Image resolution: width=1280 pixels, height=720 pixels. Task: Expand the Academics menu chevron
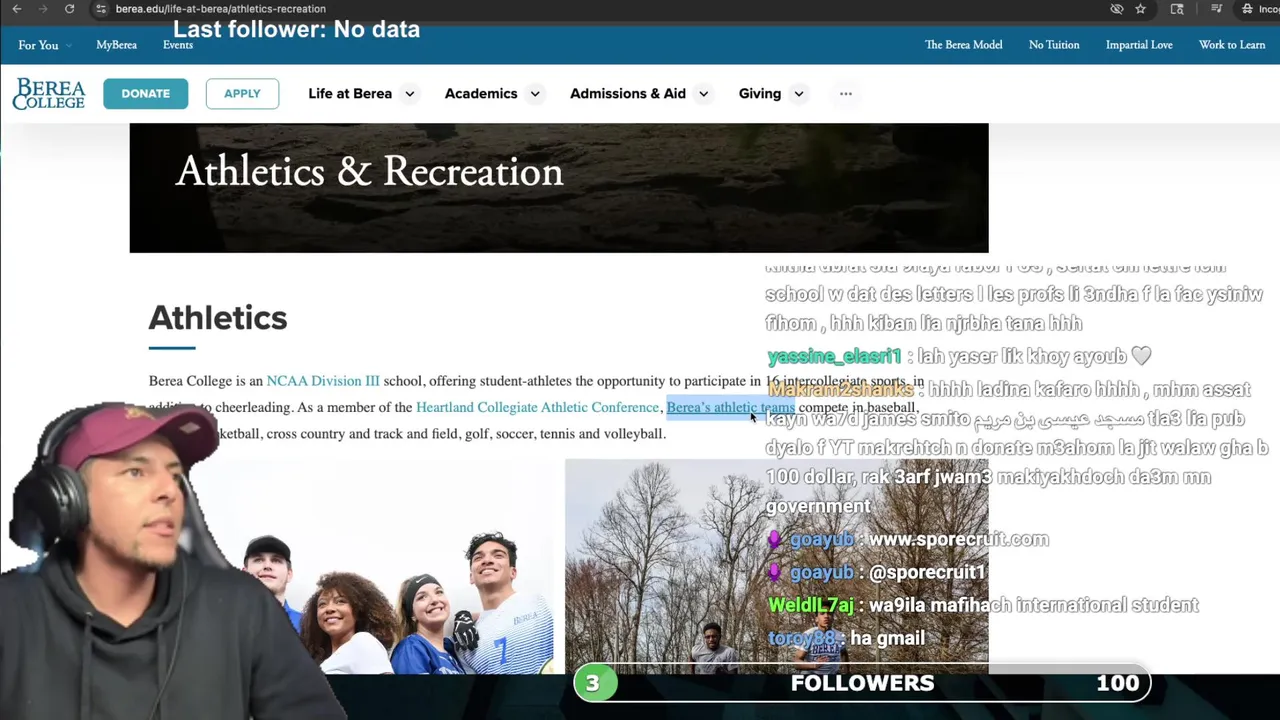pyautogui.click(x=535, y=94)
